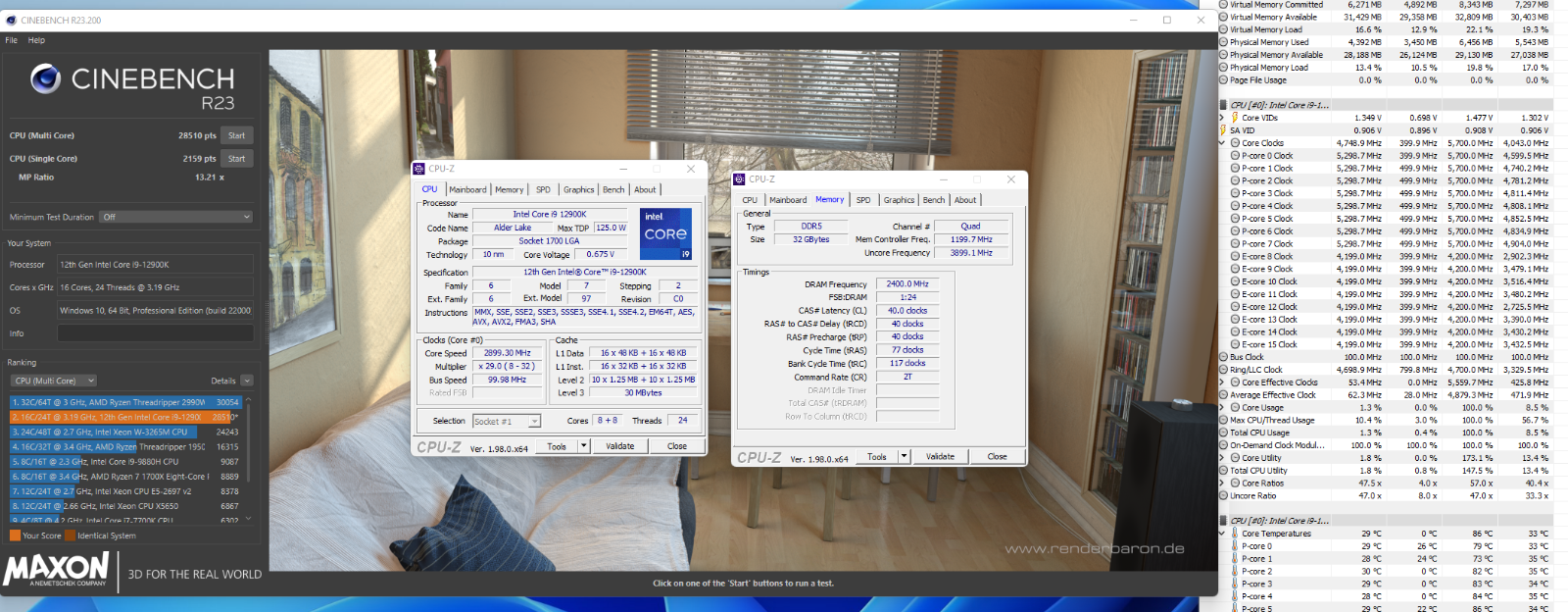Click the P-core 0 thermometer icon
Image resolution: width=1568 pixels, height=612 pixels.
1235,546
